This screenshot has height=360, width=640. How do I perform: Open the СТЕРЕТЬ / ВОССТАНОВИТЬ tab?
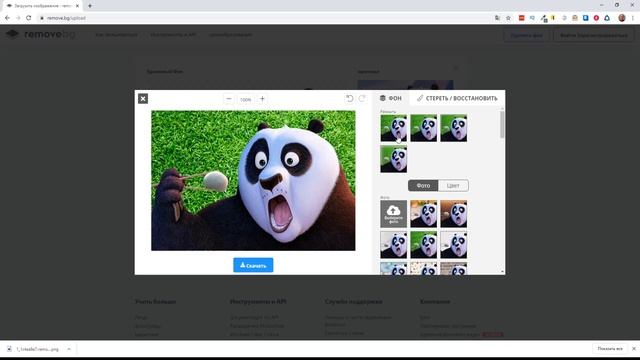coord(457,98)
